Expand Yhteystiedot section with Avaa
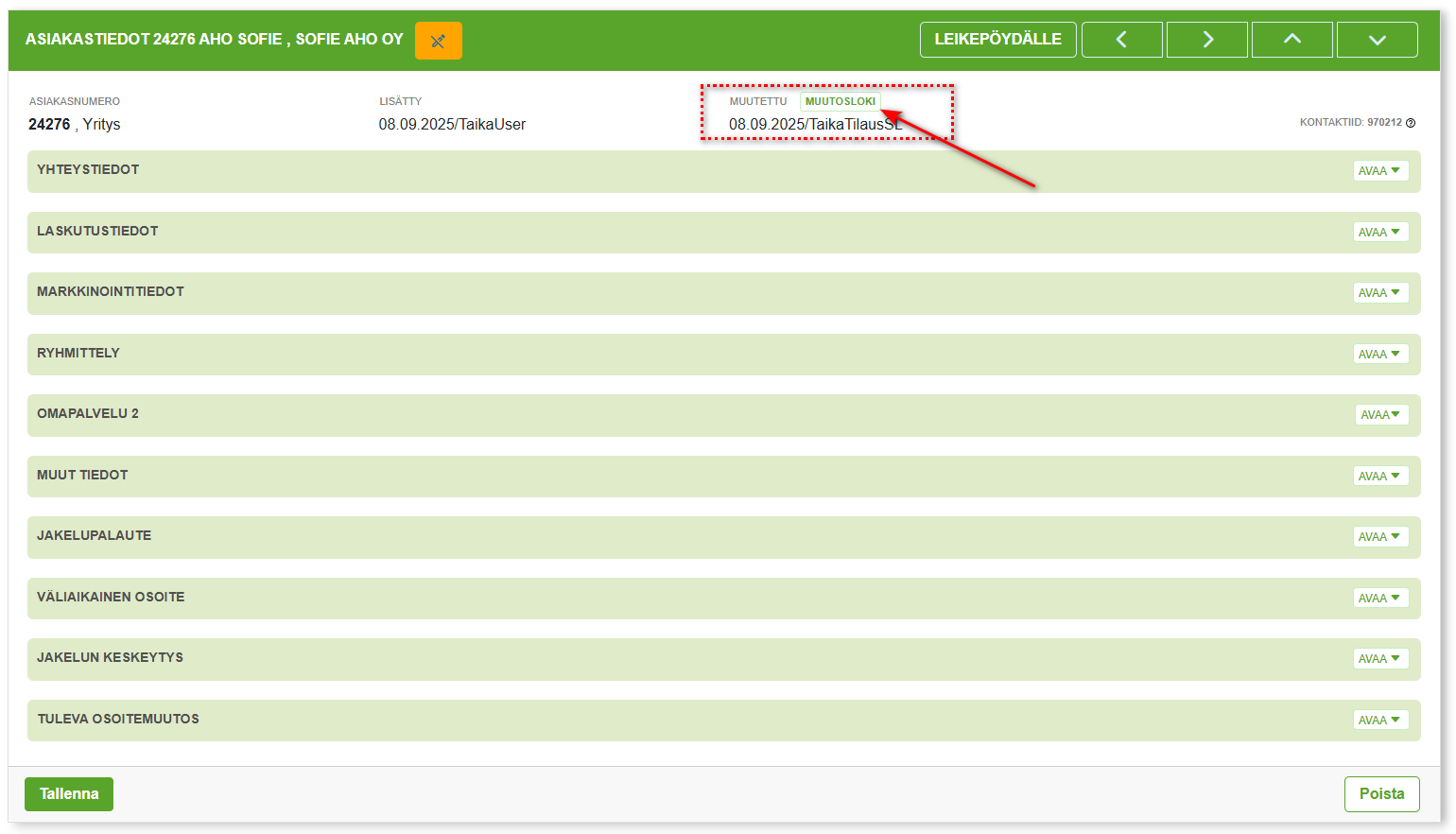 click(1379, 171)
